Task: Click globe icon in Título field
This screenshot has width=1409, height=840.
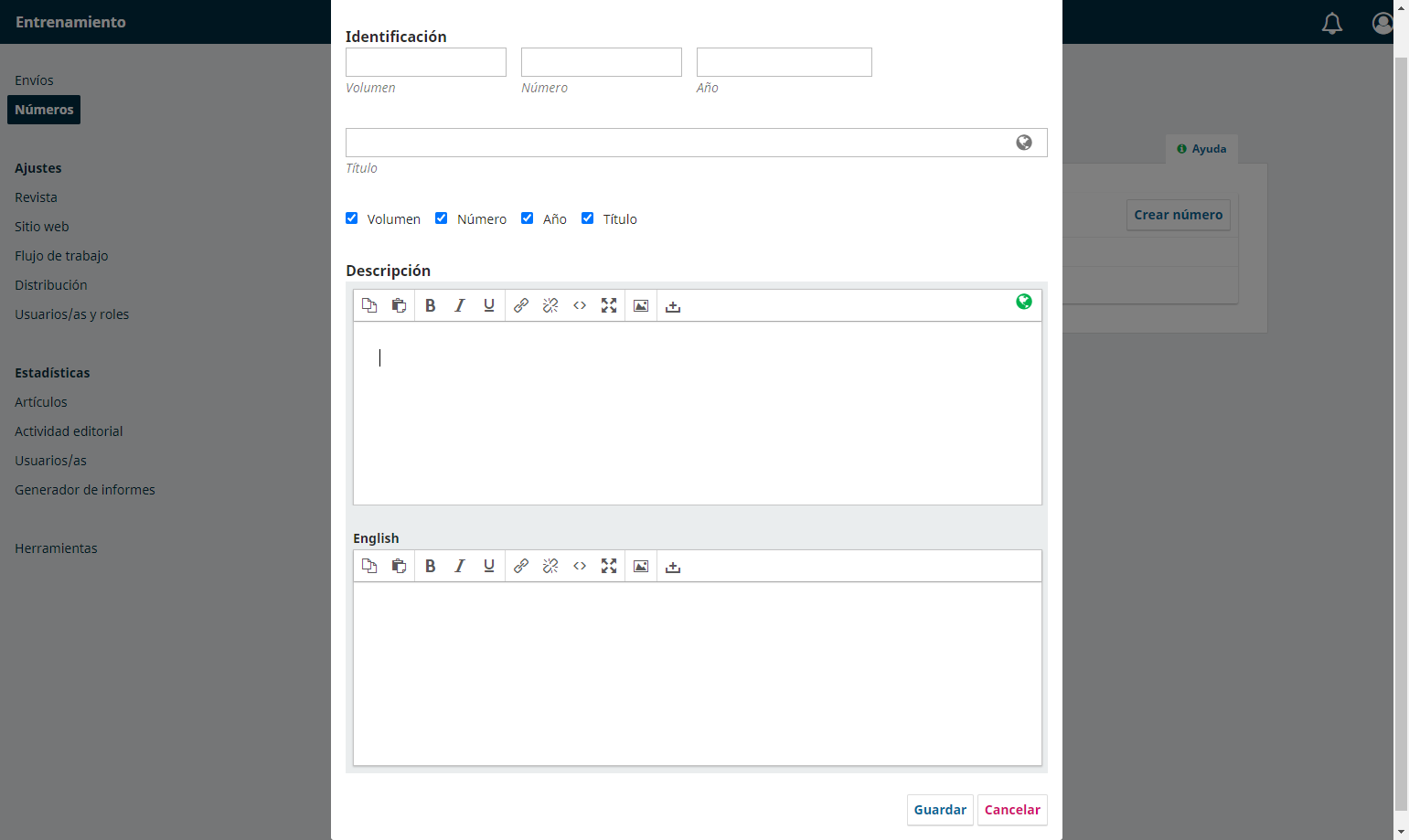Action: [x=1024, y=143]
